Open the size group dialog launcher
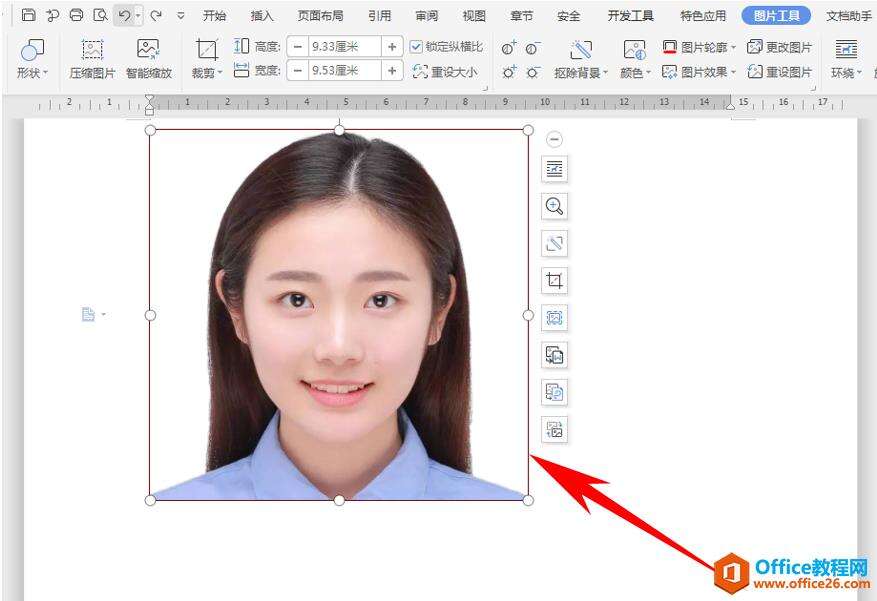Viewport: 877px width, 601px height. pos(485,88)
